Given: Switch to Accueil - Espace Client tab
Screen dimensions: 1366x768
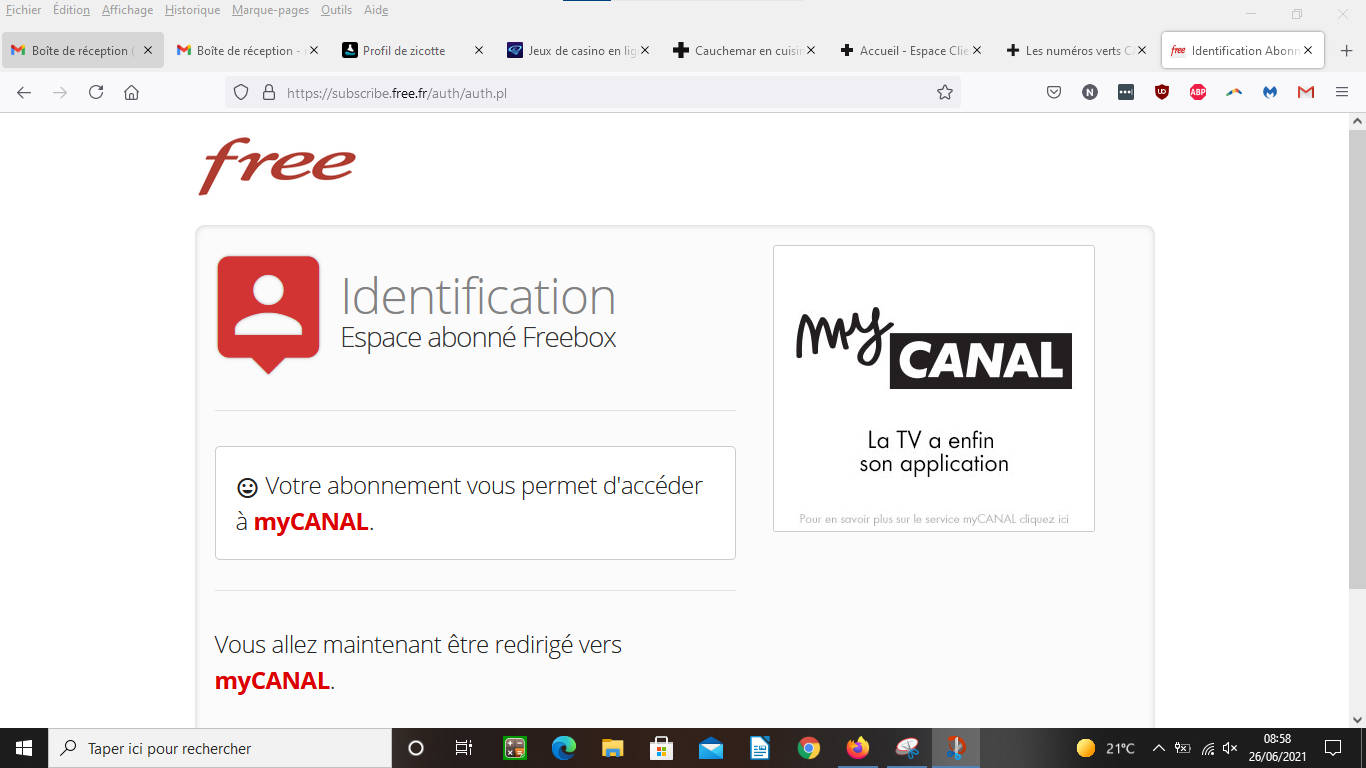Looking at the screenshot, I should (x=912, y=50).
